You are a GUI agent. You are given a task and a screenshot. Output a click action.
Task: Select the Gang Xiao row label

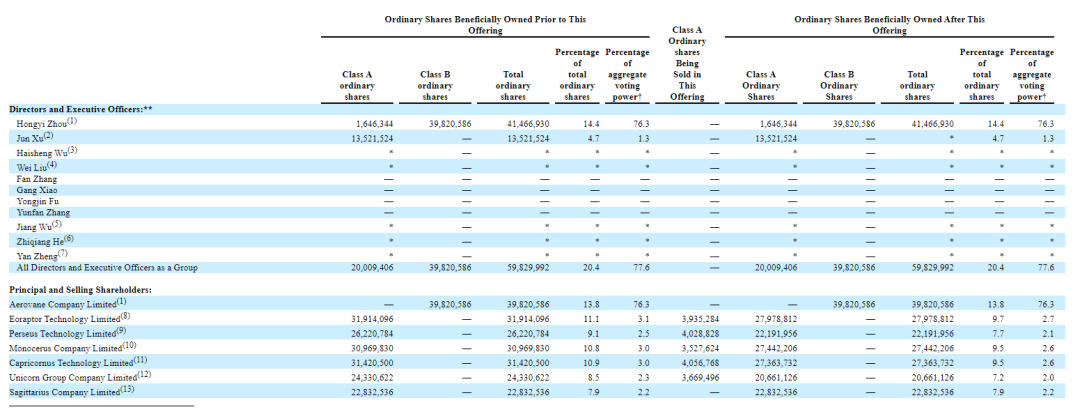pyautogui.click(x=37, y=190)
